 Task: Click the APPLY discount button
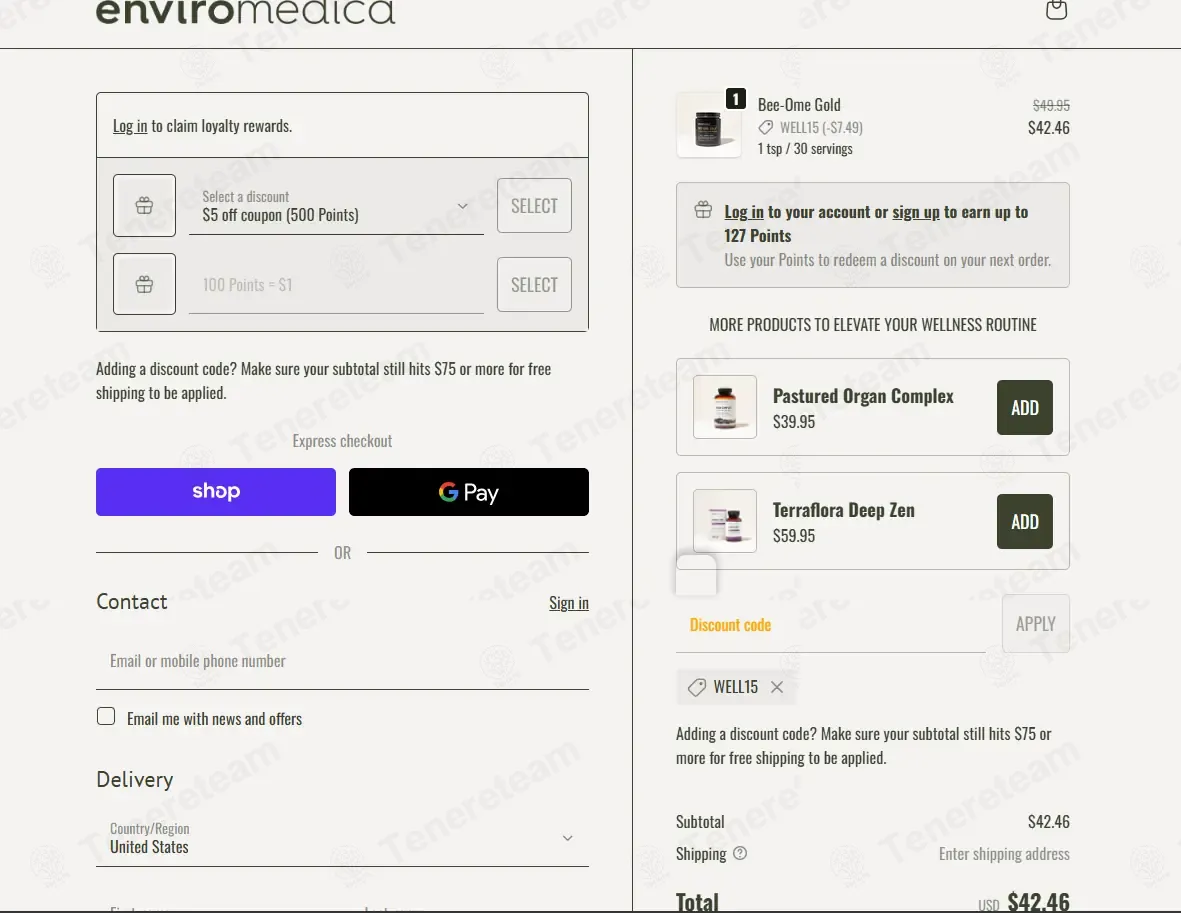[1036, 624]
